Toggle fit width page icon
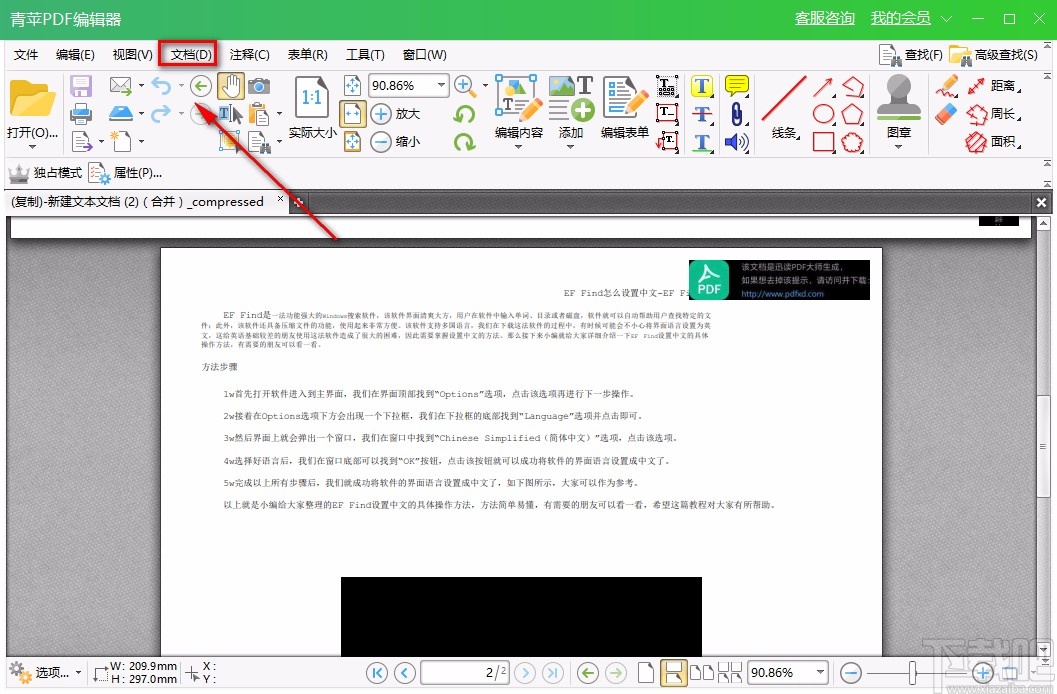 353,113
